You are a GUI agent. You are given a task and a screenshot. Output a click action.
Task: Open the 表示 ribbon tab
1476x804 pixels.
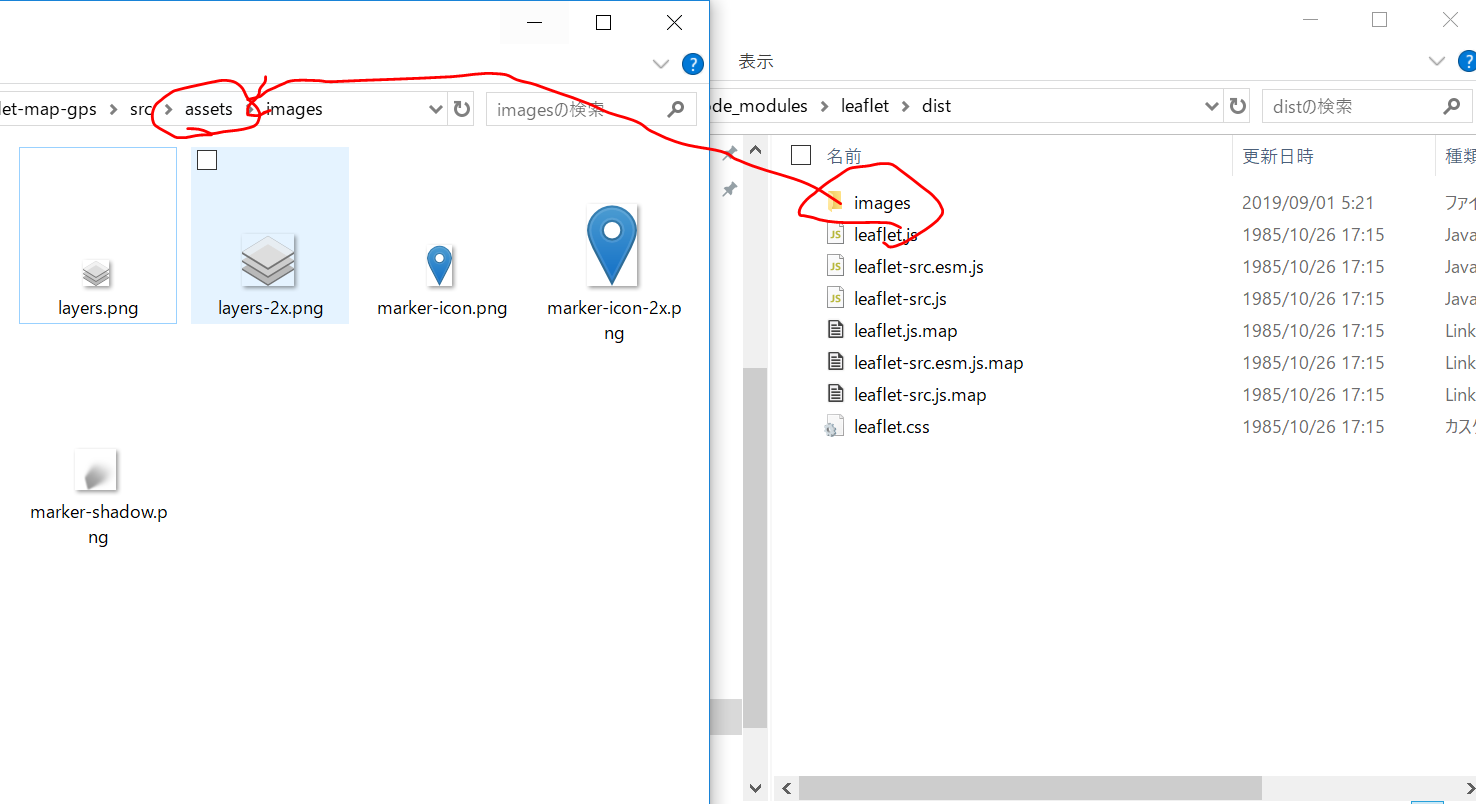click(756, 62)
